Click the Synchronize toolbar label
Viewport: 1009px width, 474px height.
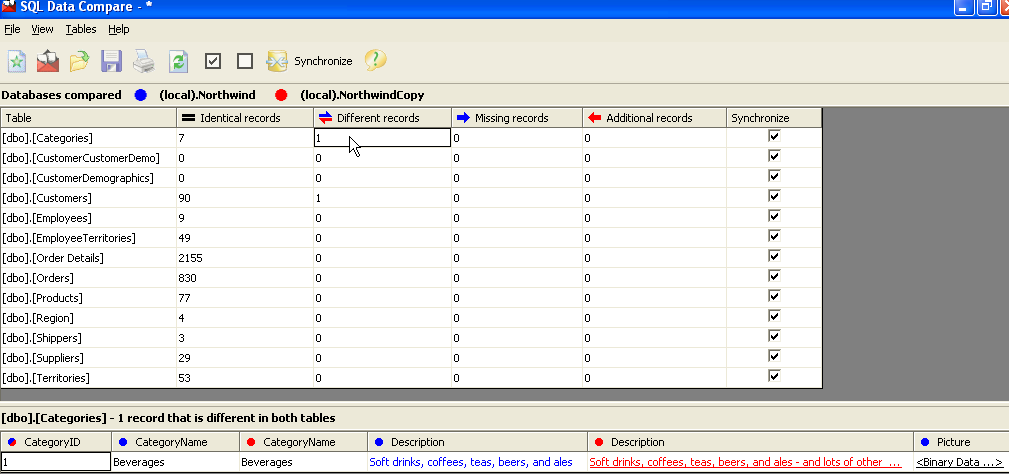point(323,61)
